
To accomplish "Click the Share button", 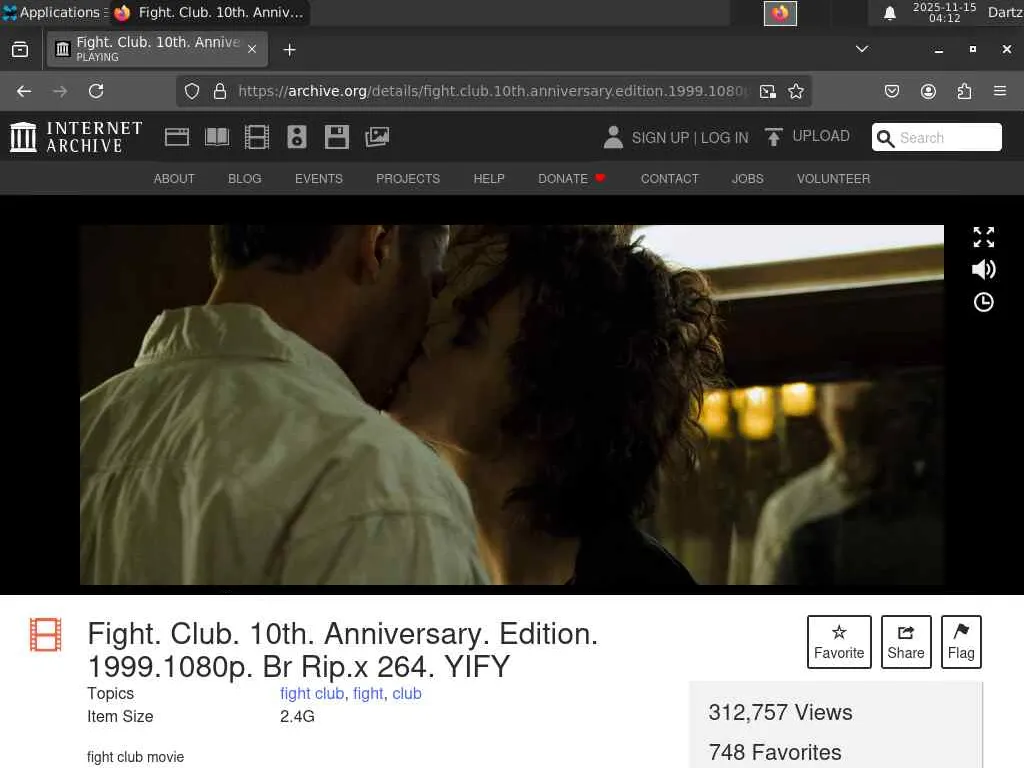I will click(906, 642).
